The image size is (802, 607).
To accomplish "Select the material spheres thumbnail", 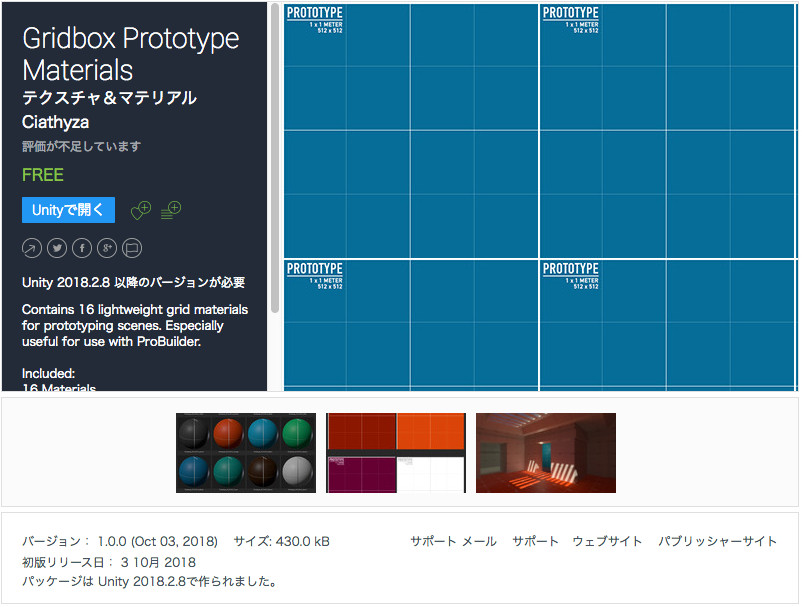I will pos(246,453).
